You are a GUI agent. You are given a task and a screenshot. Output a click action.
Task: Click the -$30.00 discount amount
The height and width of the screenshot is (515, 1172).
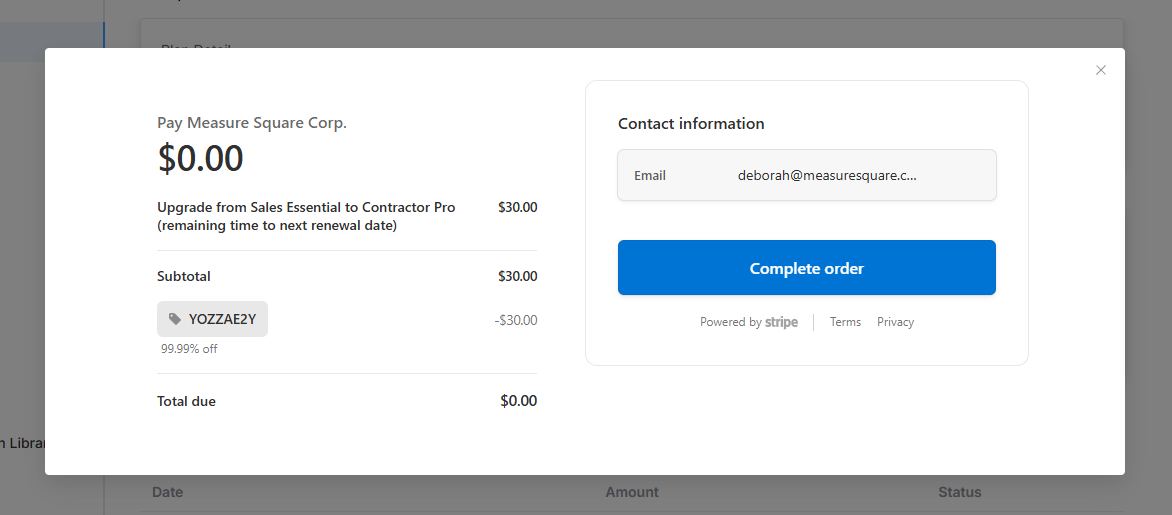click(516, 321)
